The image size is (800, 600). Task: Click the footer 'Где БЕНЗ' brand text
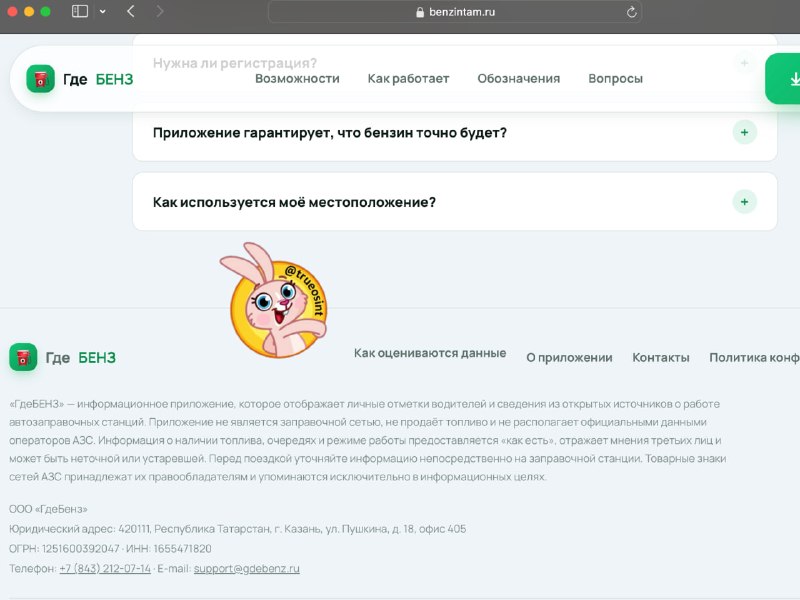tap(81, 358)
